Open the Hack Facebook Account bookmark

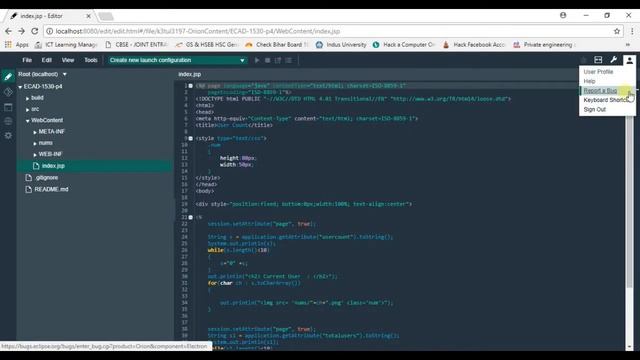[x=474, y=44]
